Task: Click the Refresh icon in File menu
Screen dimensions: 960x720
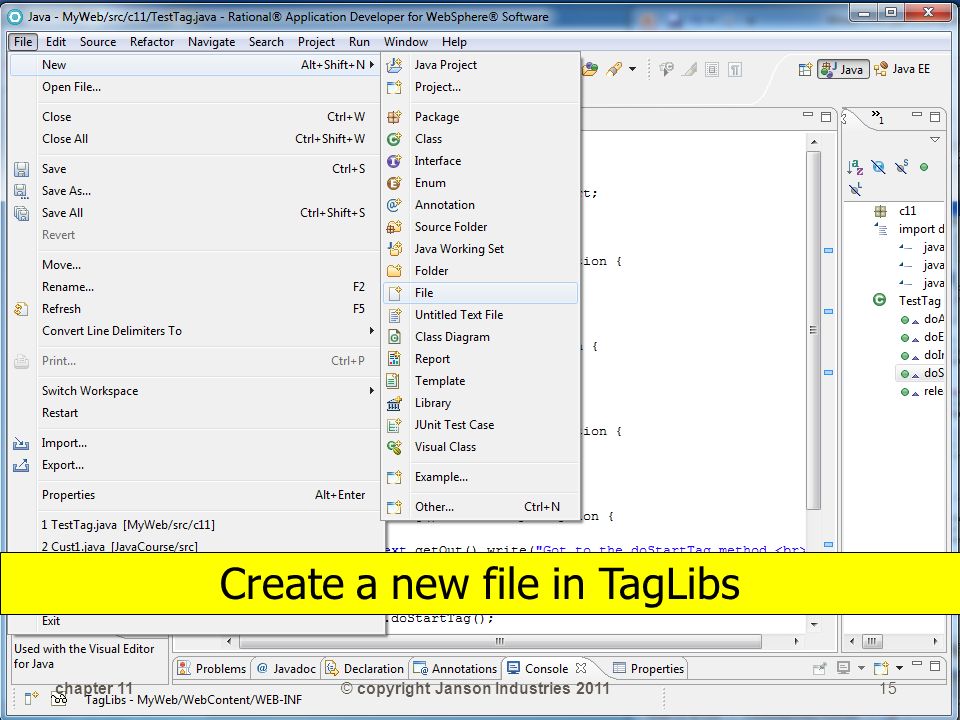Action: click(x=21, y=309)
